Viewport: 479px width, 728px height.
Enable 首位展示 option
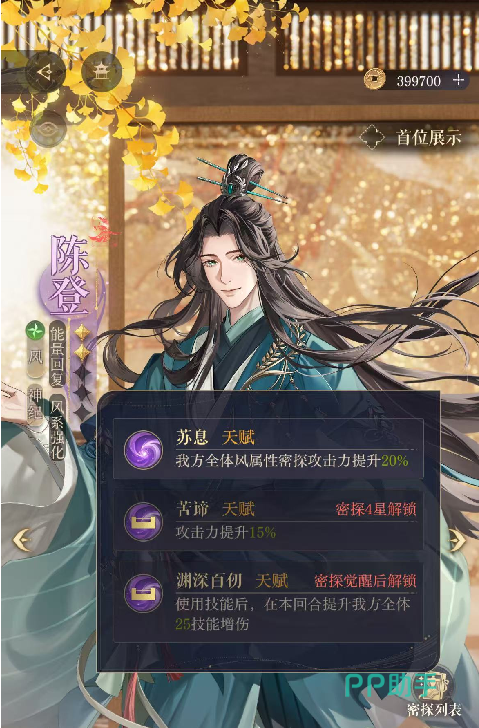point(411,137)
